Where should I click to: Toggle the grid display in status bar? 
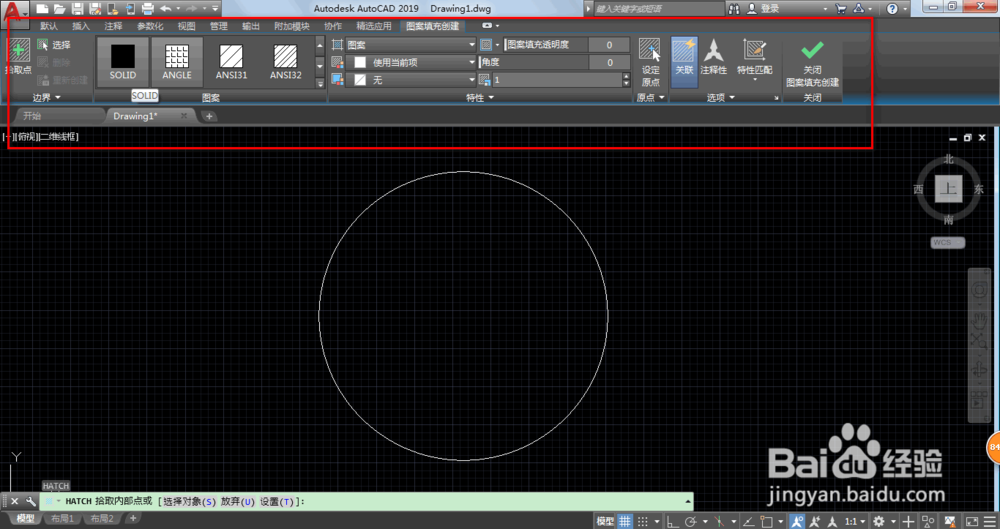coord(625,521)
